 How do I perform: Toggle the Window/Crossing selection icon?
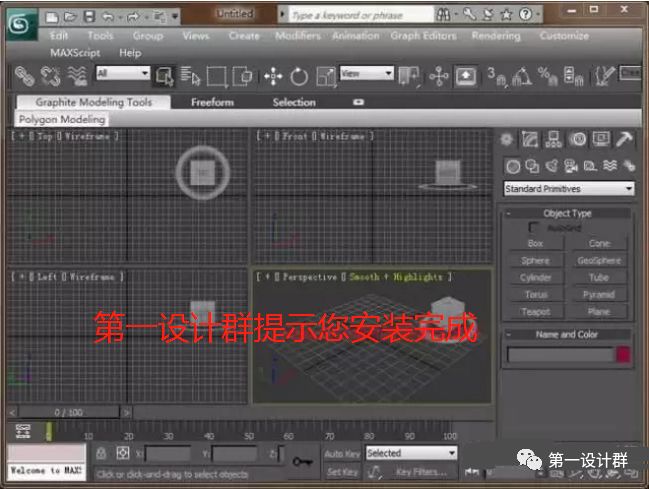[243, 77]
